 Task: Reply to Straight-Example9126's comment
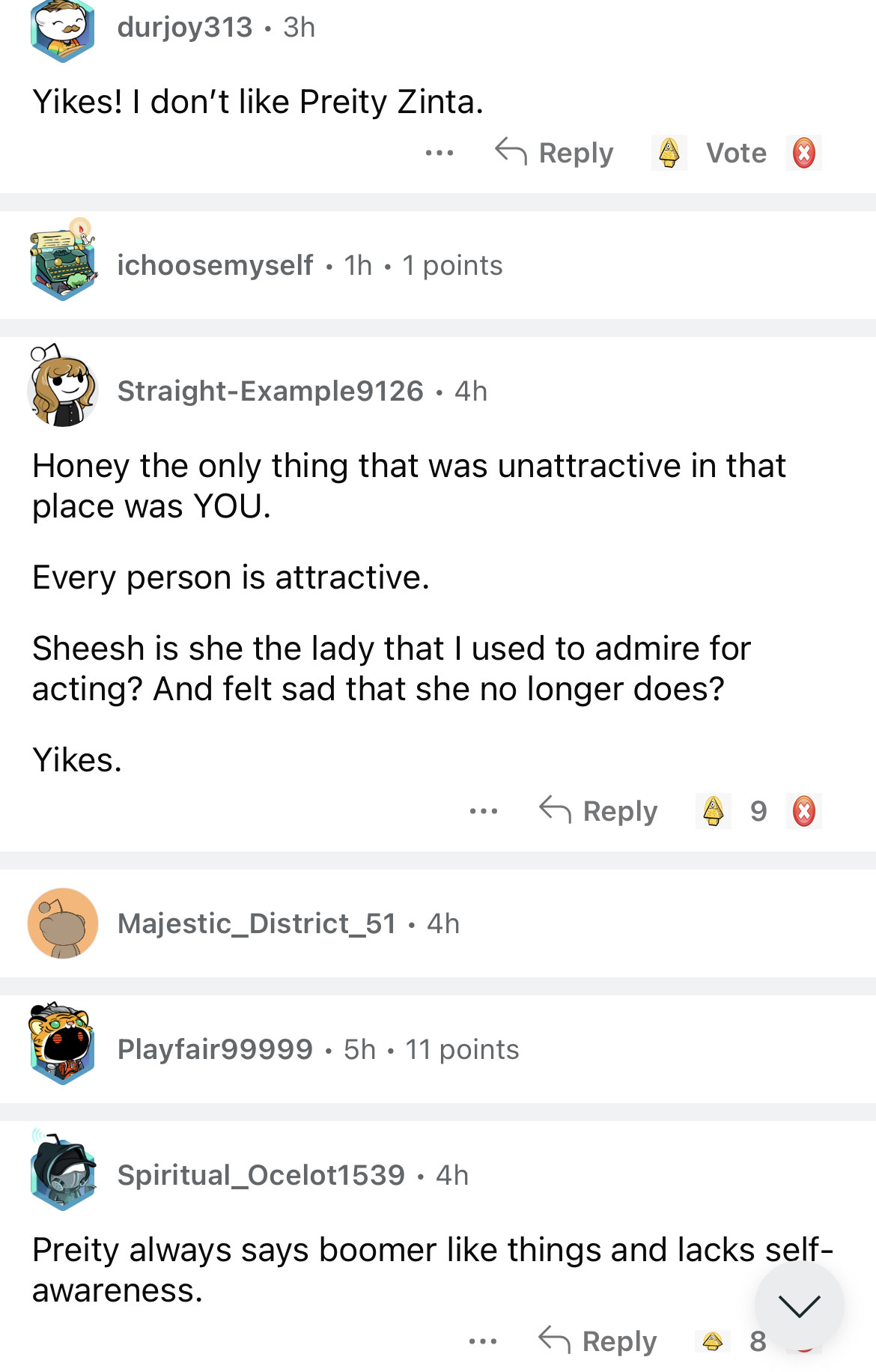pyautogui.click(x=599, y=811)
